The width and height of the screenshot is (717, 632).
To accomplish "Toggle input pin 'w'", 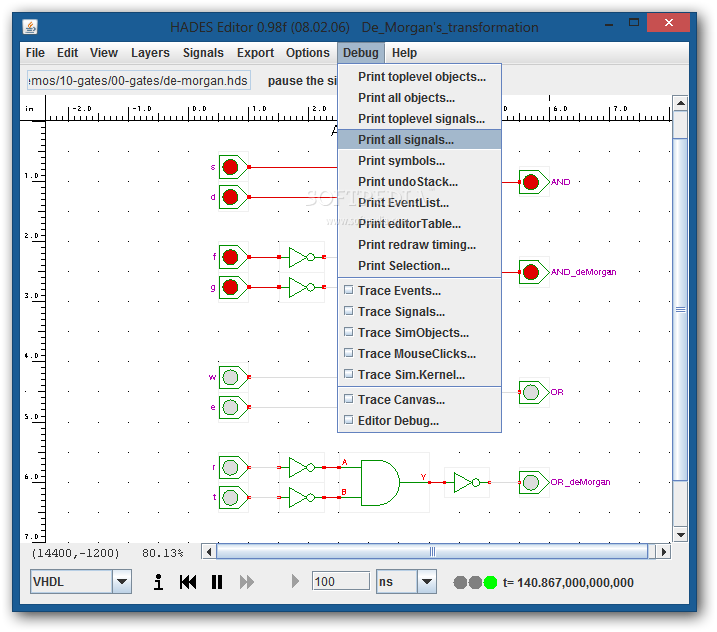I will tap(230, 377).
